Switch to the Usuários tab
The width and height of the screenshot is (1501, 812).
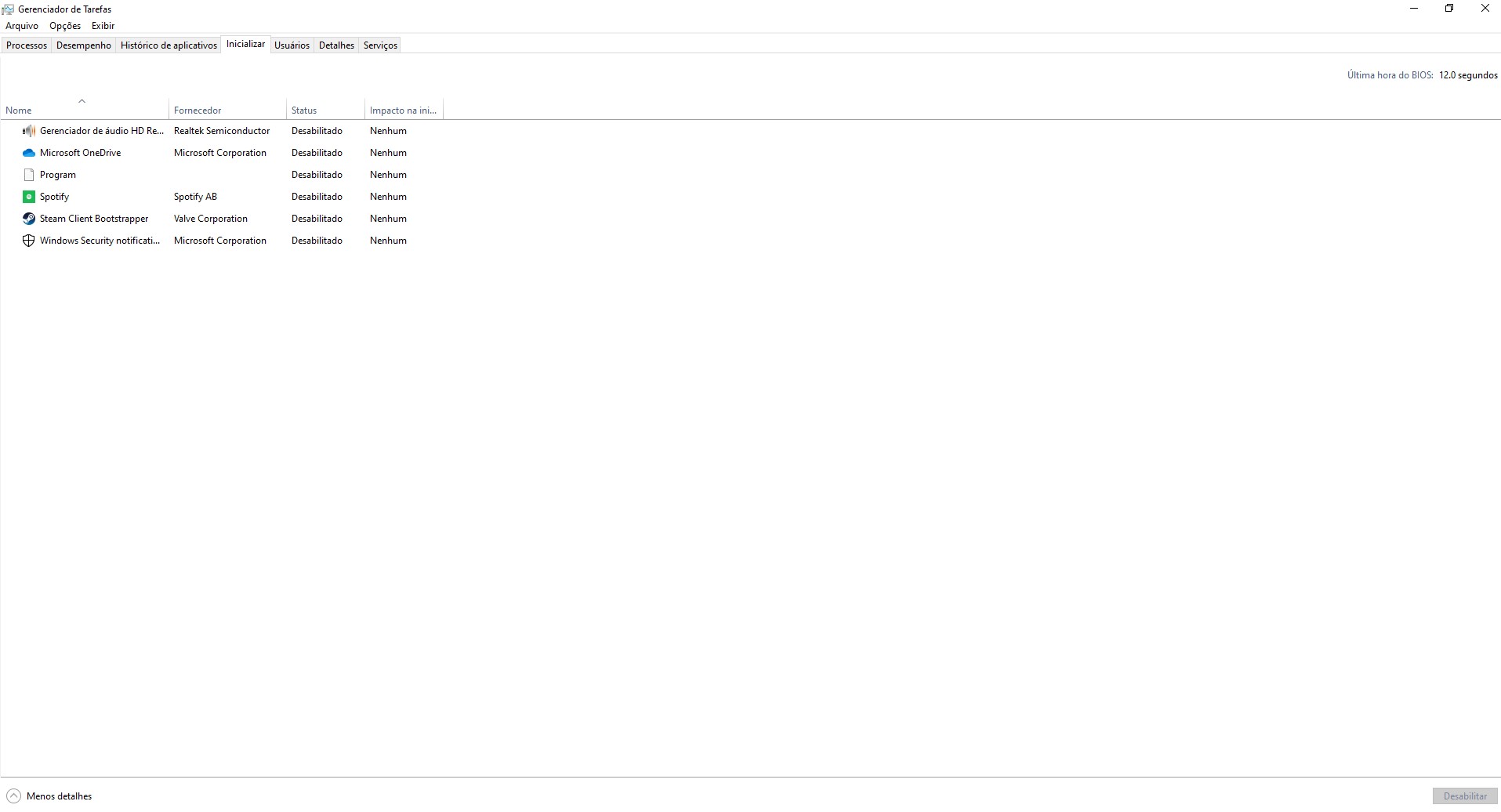(292, 45)
